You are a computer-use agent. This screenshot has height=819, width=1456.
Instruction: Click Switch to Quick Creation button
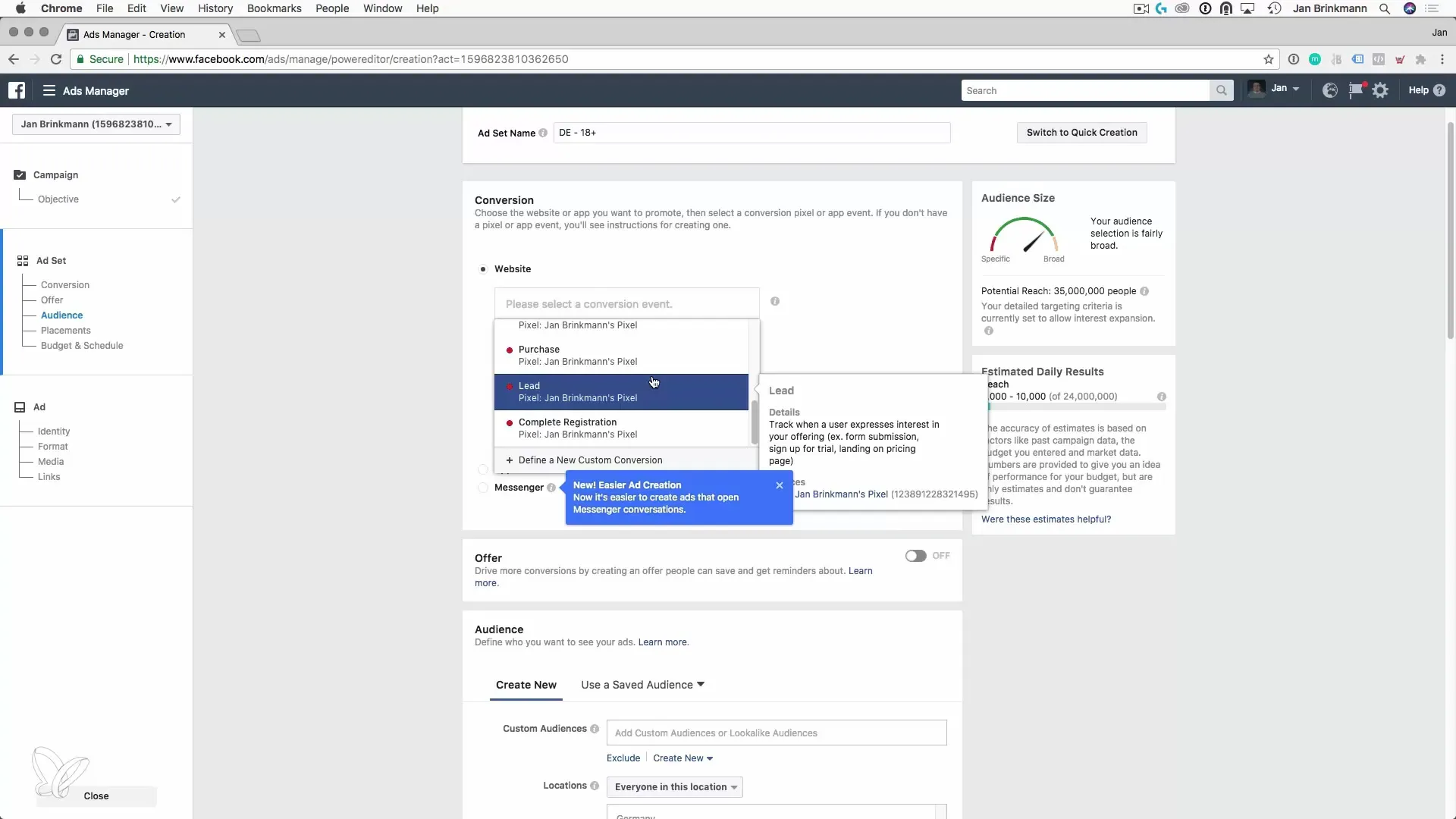1081,133
